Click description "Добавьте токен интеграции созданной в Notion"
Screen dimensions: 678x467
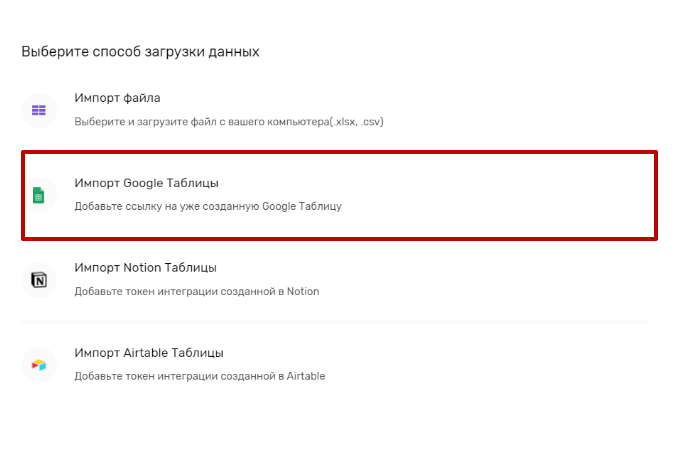point(197,291)
